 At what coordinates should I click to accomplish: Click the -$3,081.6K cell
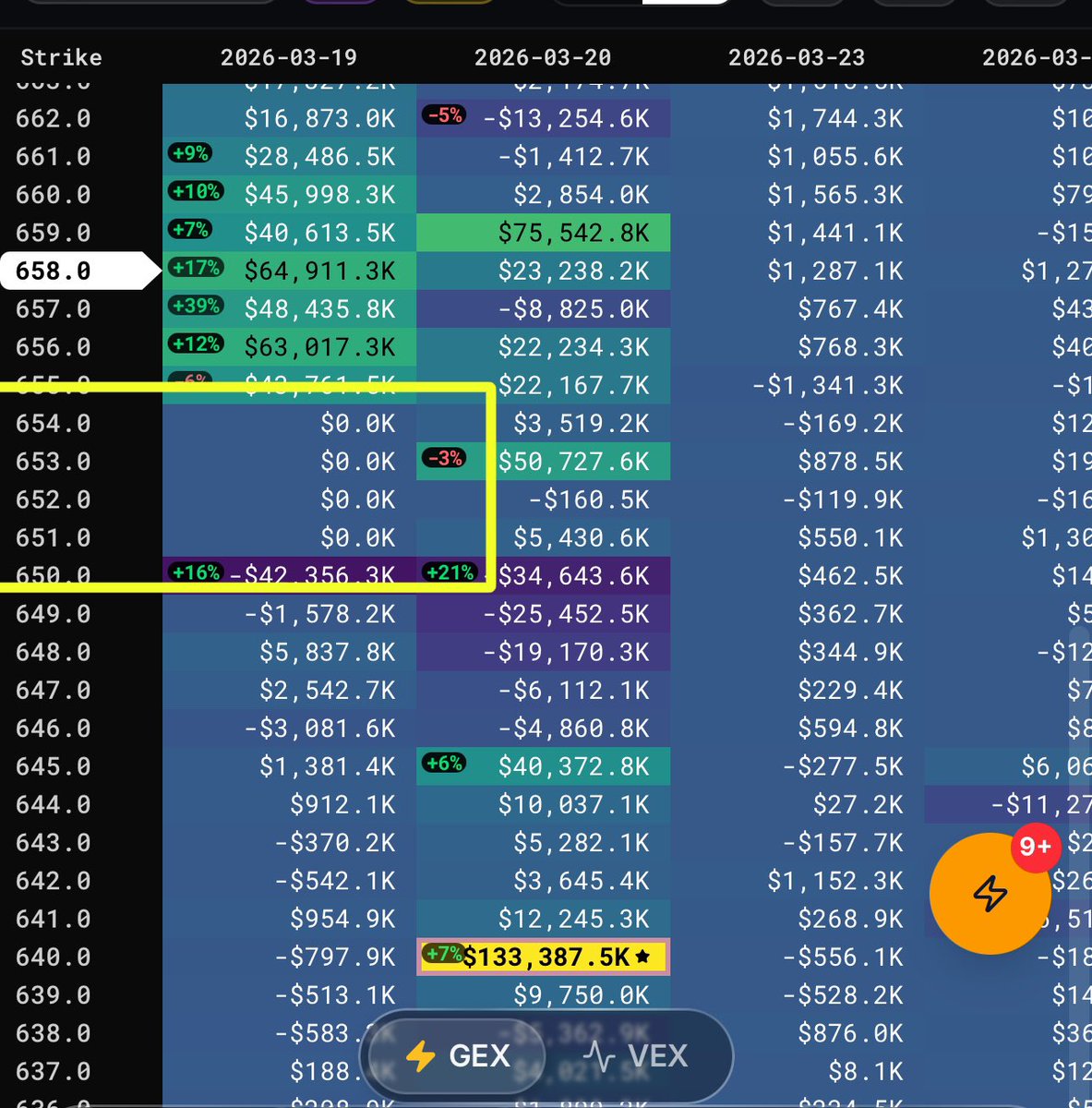[x=290, y=729]
